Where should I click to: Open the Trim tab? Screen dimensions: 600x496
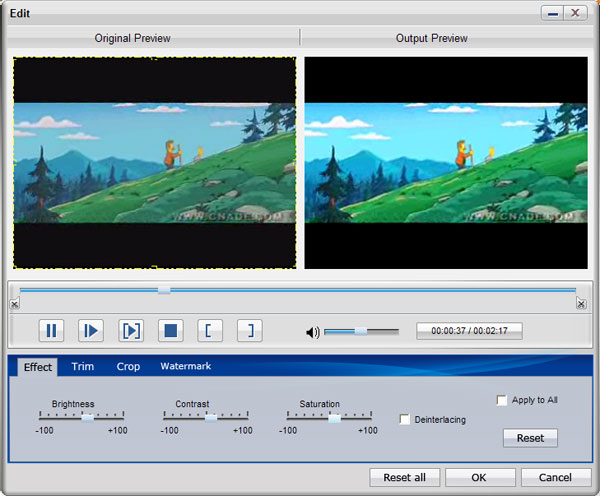point(83,366)
